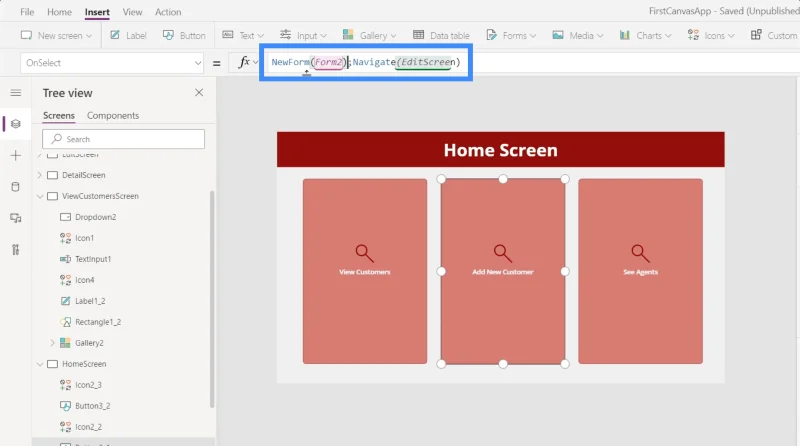Open the Gallery dropdown

pyautogui.click(x=369, y=35)
